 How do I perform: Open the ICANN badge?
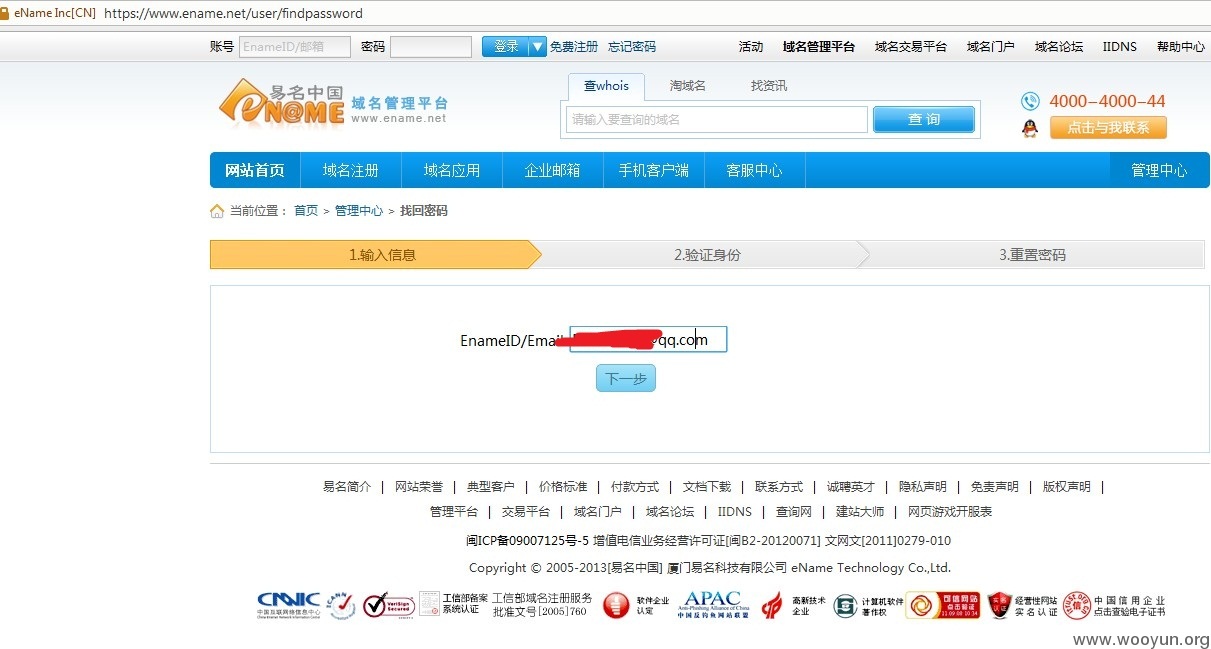tap(341, 605)
